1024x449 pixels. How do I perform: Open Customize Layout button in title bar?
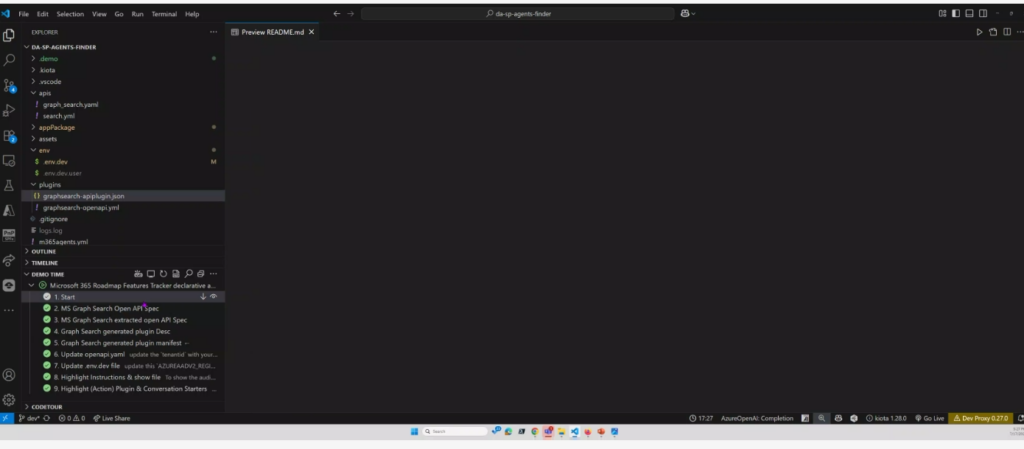click(942, 14)
